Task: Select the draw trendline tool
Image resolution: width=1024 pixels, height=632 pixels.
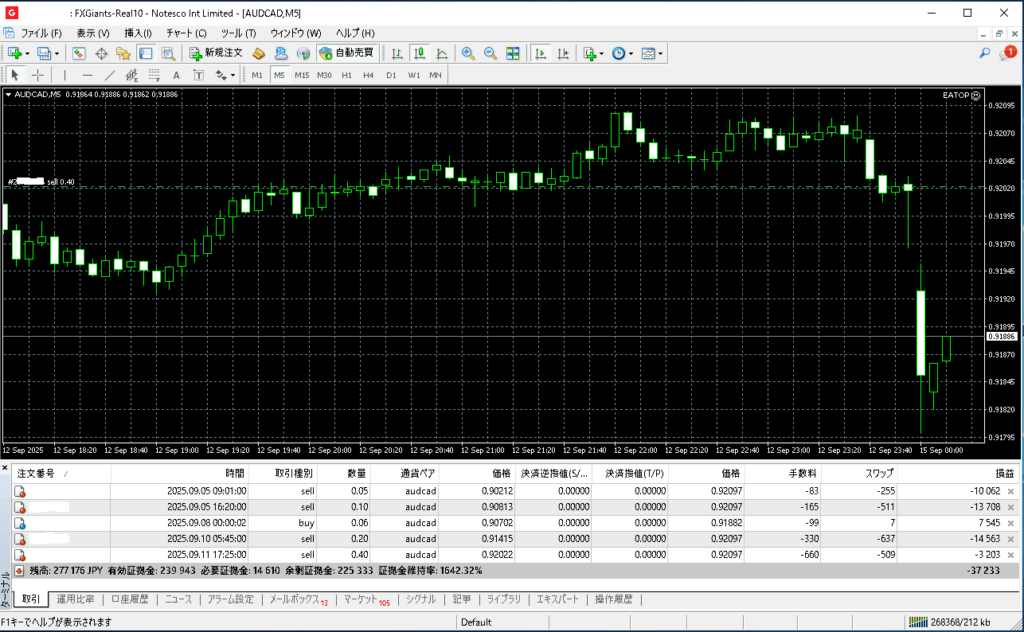Action: (109, 75)
